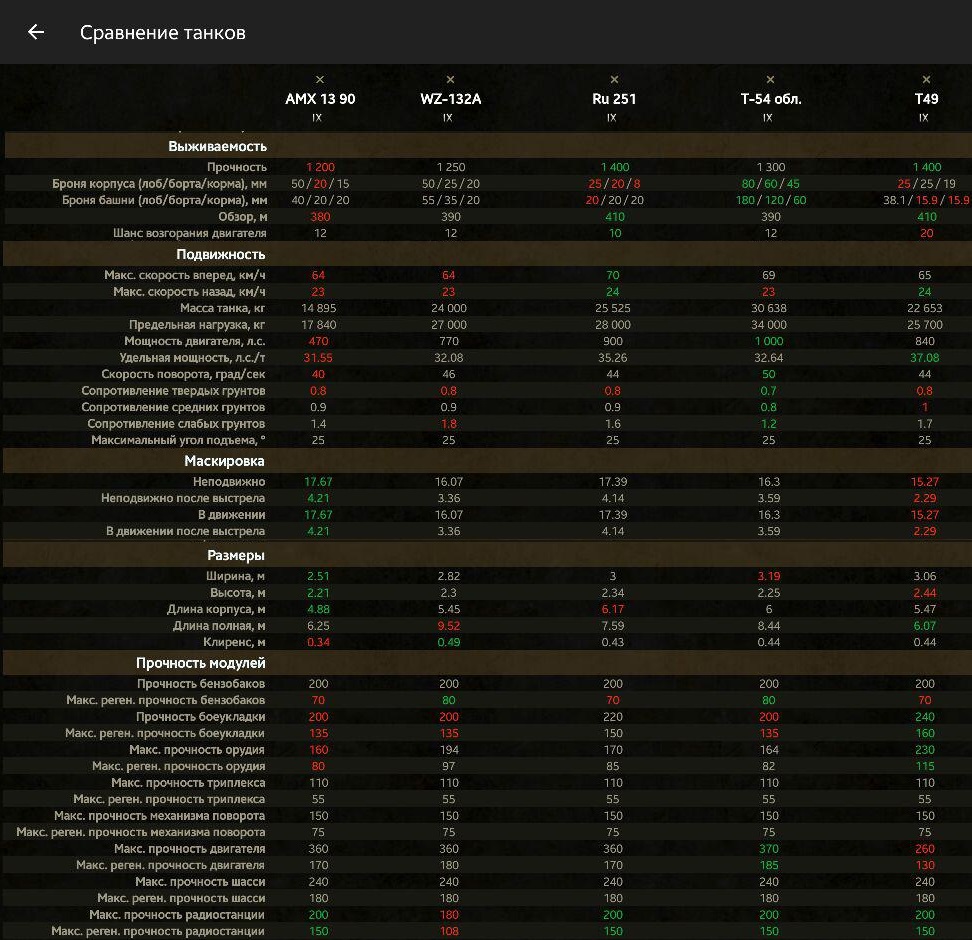Screen dimensions: 972x940
Task: Click Макс. прочность радиостанции label
Action: pyautogui.click(x=177, y=915)
